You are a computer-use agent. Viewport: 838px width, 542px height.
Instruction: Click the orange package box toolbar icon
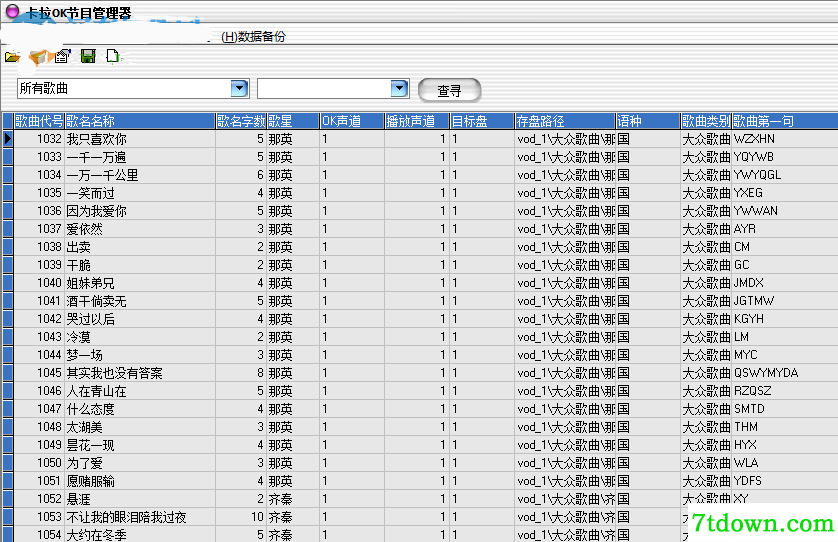[x=38, y=57]
